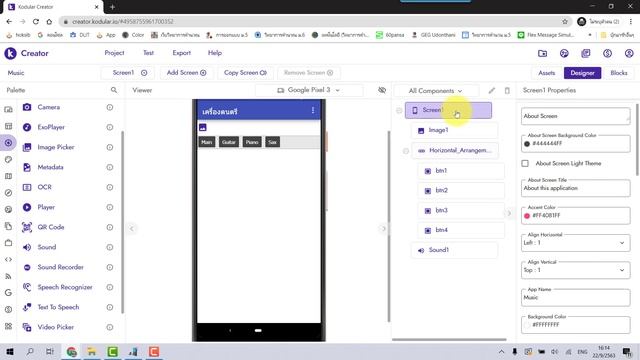The width and height of the screenshot is (640, 360).
Task: Pick the Background Color swatch
Action: [527, 325]
